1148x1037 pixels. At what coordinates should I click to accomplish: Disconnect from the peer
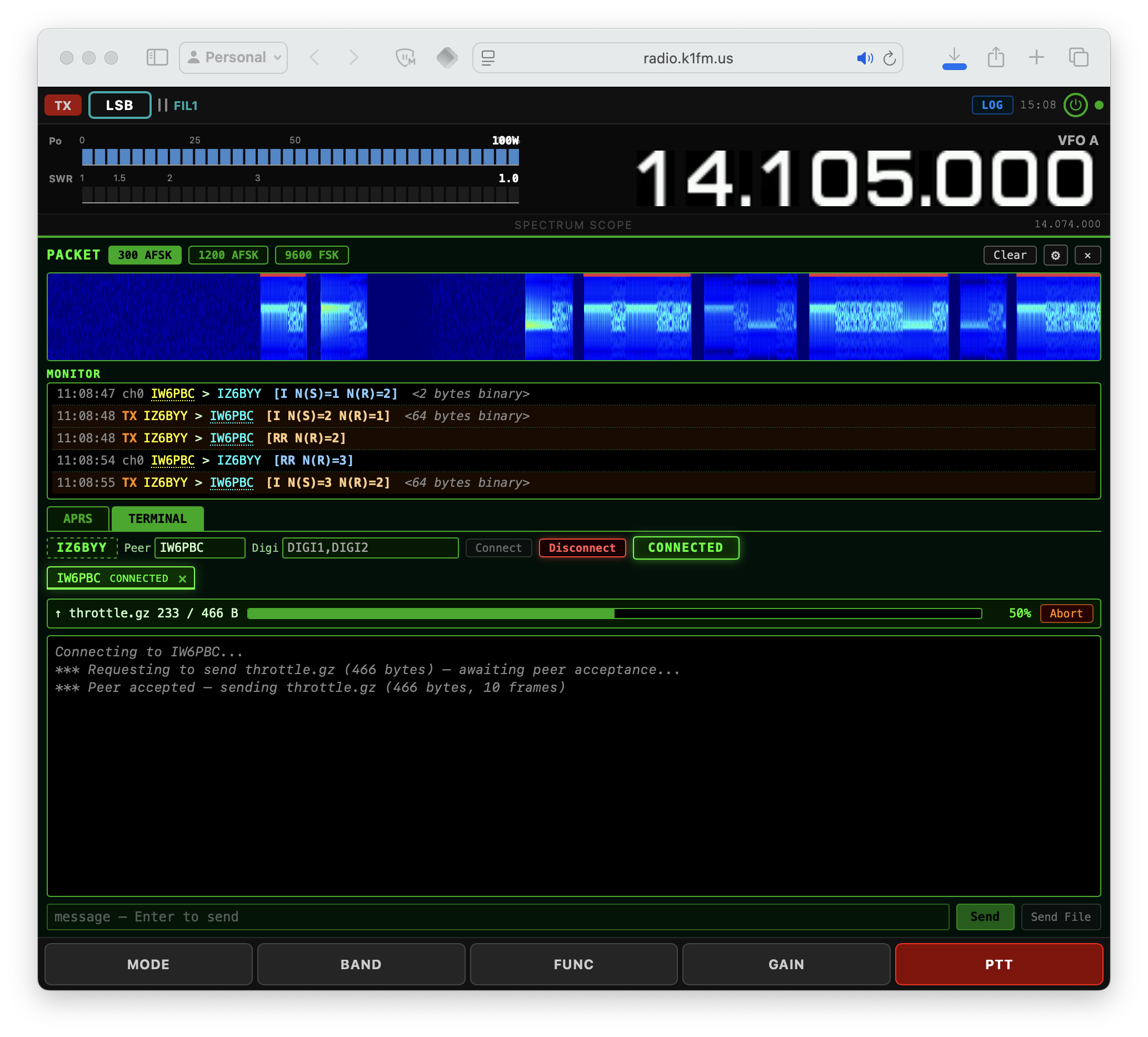[x=582, y=547]
